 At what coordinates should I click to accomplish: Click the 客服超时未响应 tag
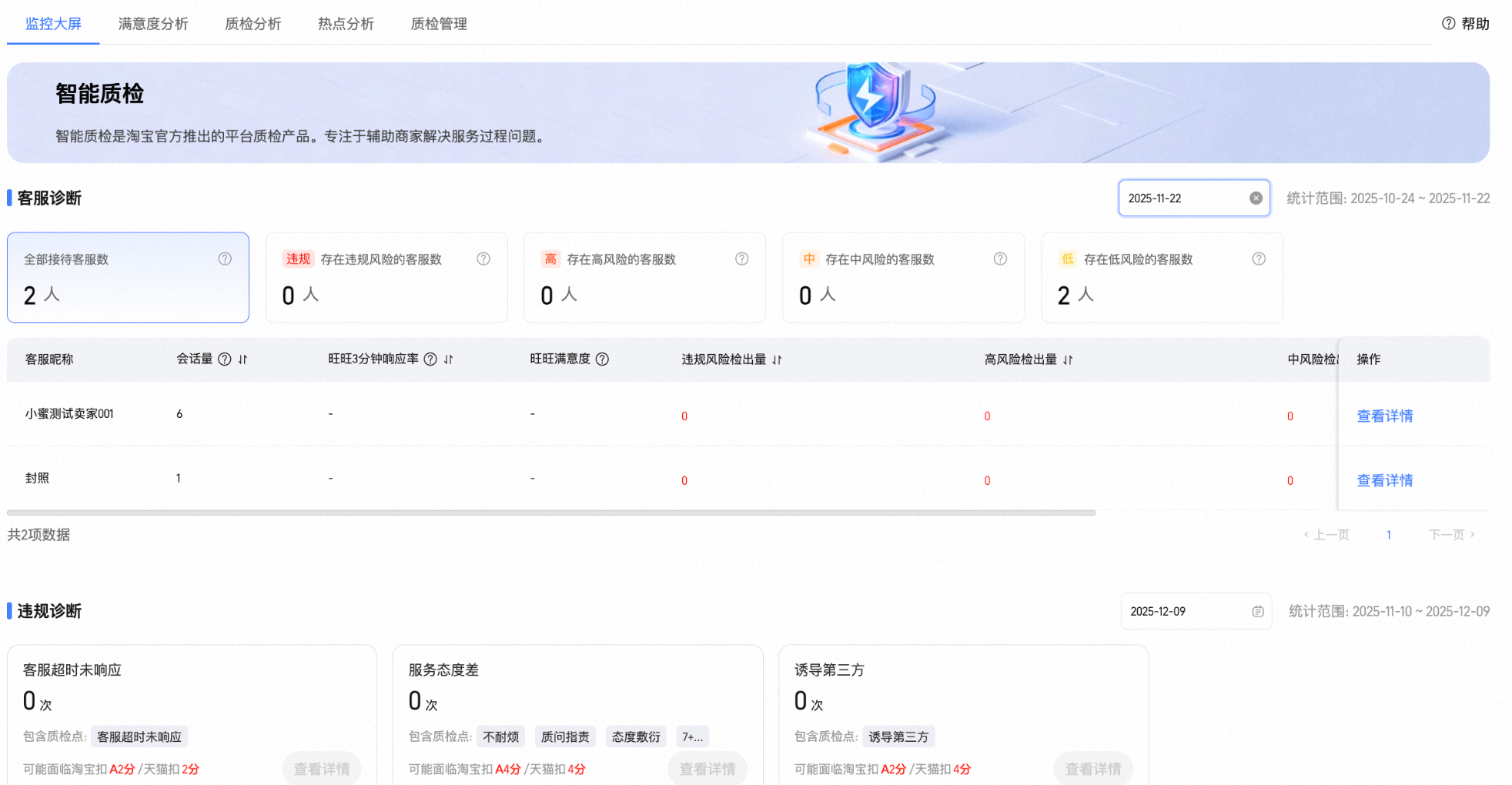tap(139, 737)
